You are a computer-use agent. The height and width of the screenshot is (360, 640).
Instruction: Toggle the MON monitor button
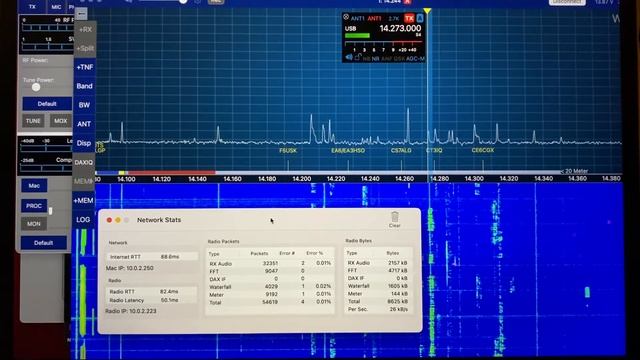pos(34,224)
